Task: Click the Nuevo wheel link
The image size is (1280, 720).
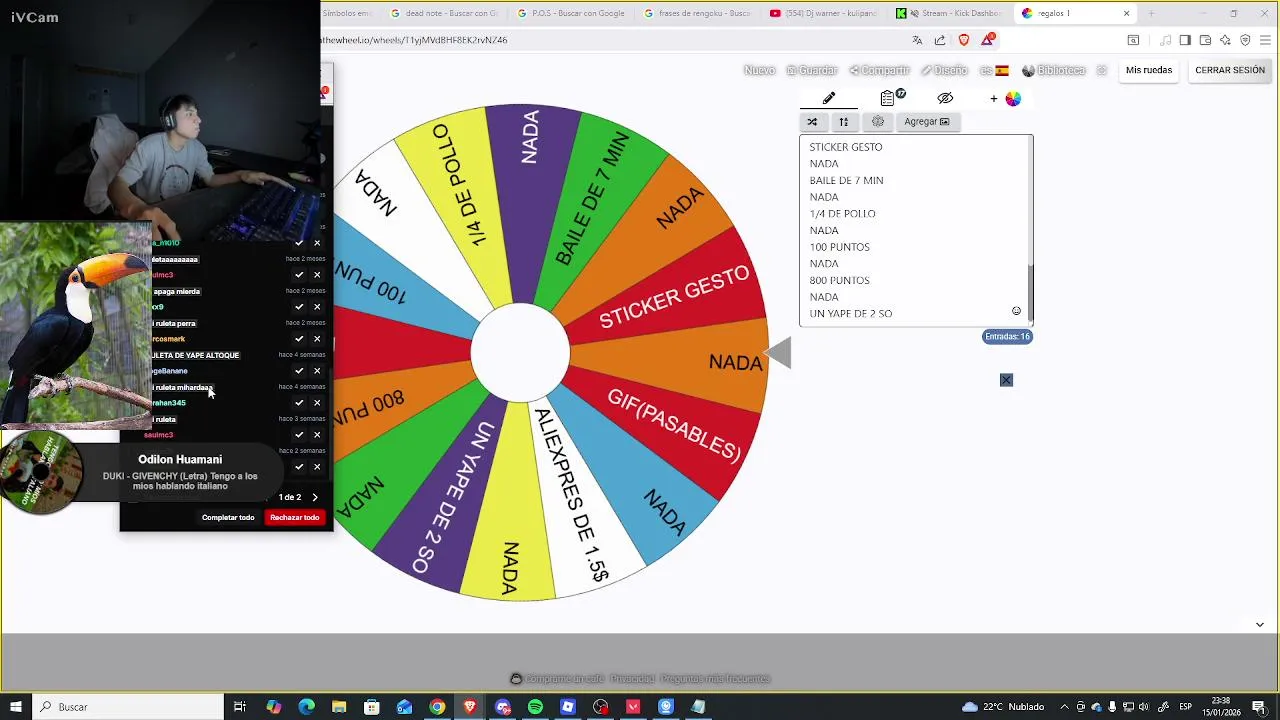Action: (759, 70)
